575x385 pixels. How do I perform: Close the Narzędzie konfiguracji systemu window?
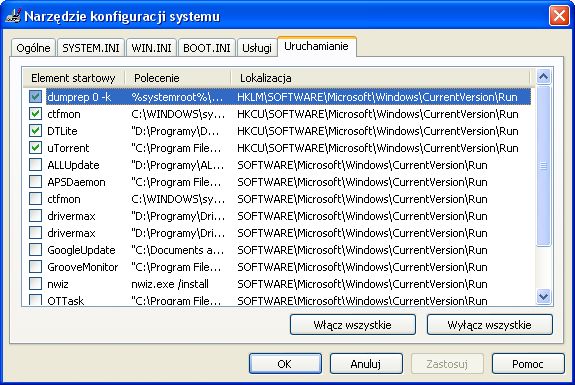559,16
